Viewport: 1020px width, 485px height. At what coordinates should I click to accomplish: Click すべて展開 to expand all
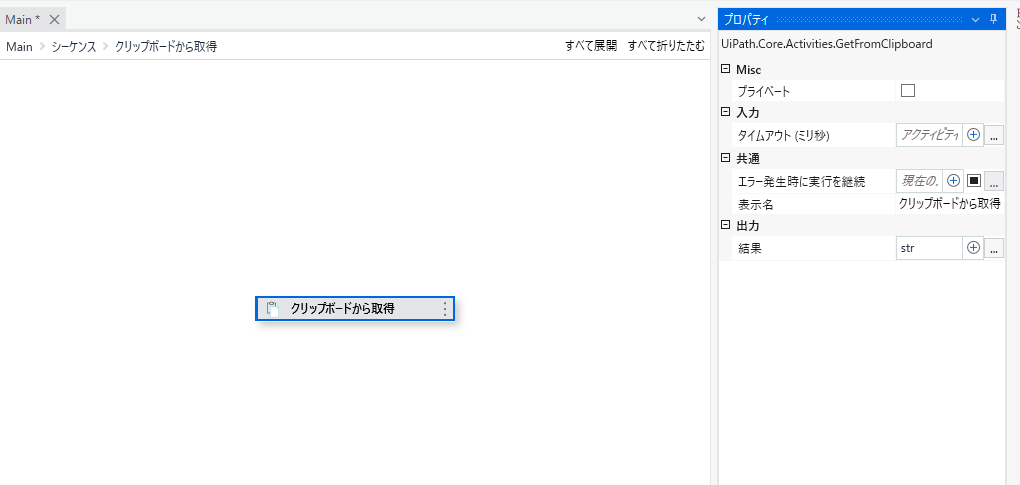[591, 46]
